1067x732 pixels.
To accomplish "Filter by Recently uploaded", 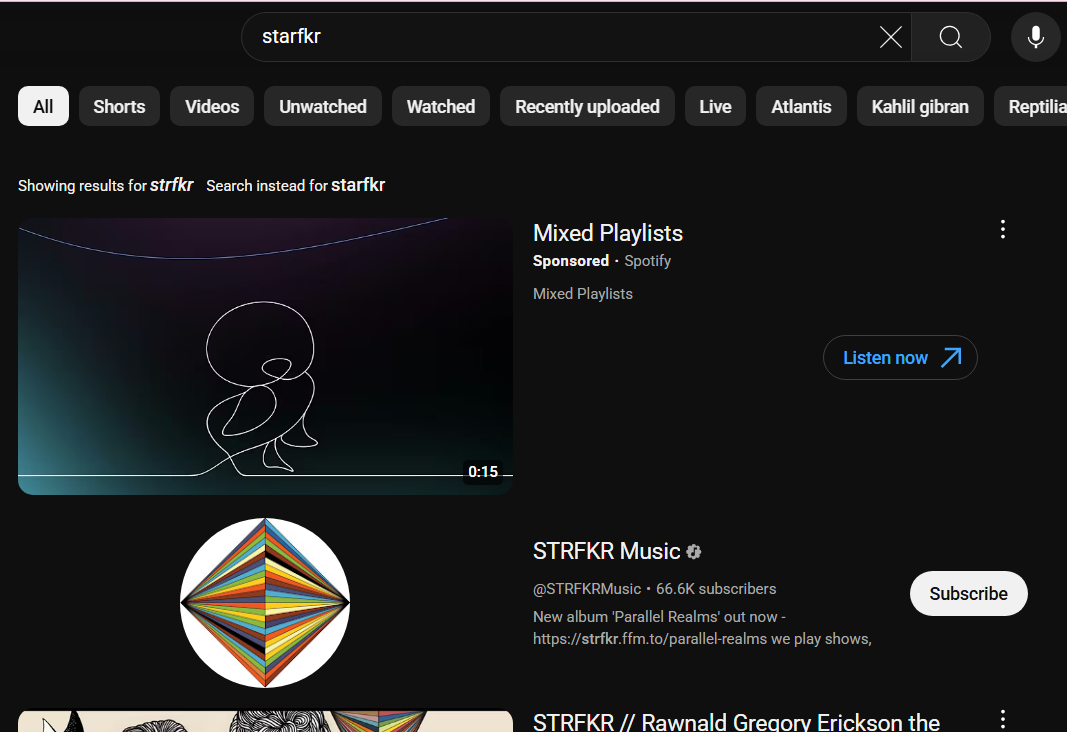I will (587, 107).
